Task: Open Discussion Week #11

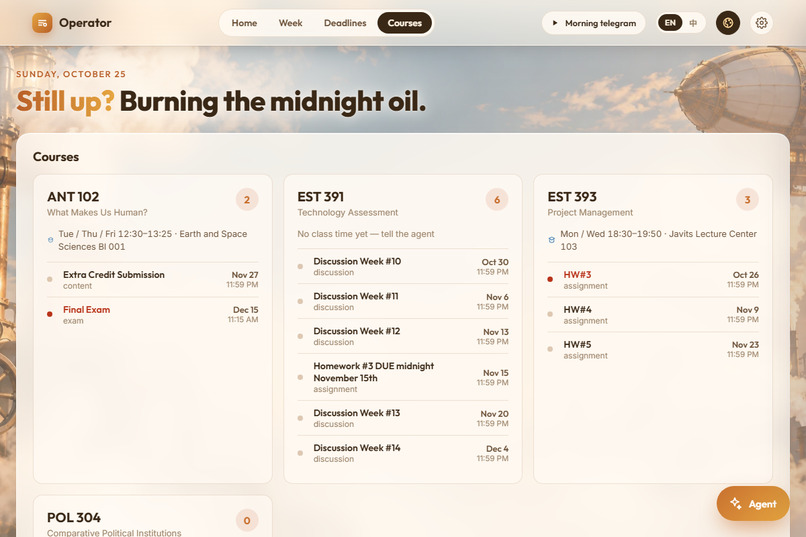Action: point(402,301)
